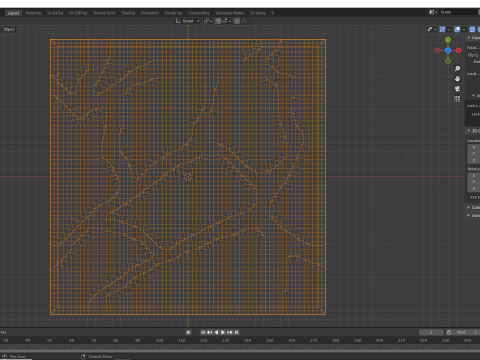Collapse the 3D Cursor panel
The height and width of the screenshot is (360, 480).
[x=473, y=131]
